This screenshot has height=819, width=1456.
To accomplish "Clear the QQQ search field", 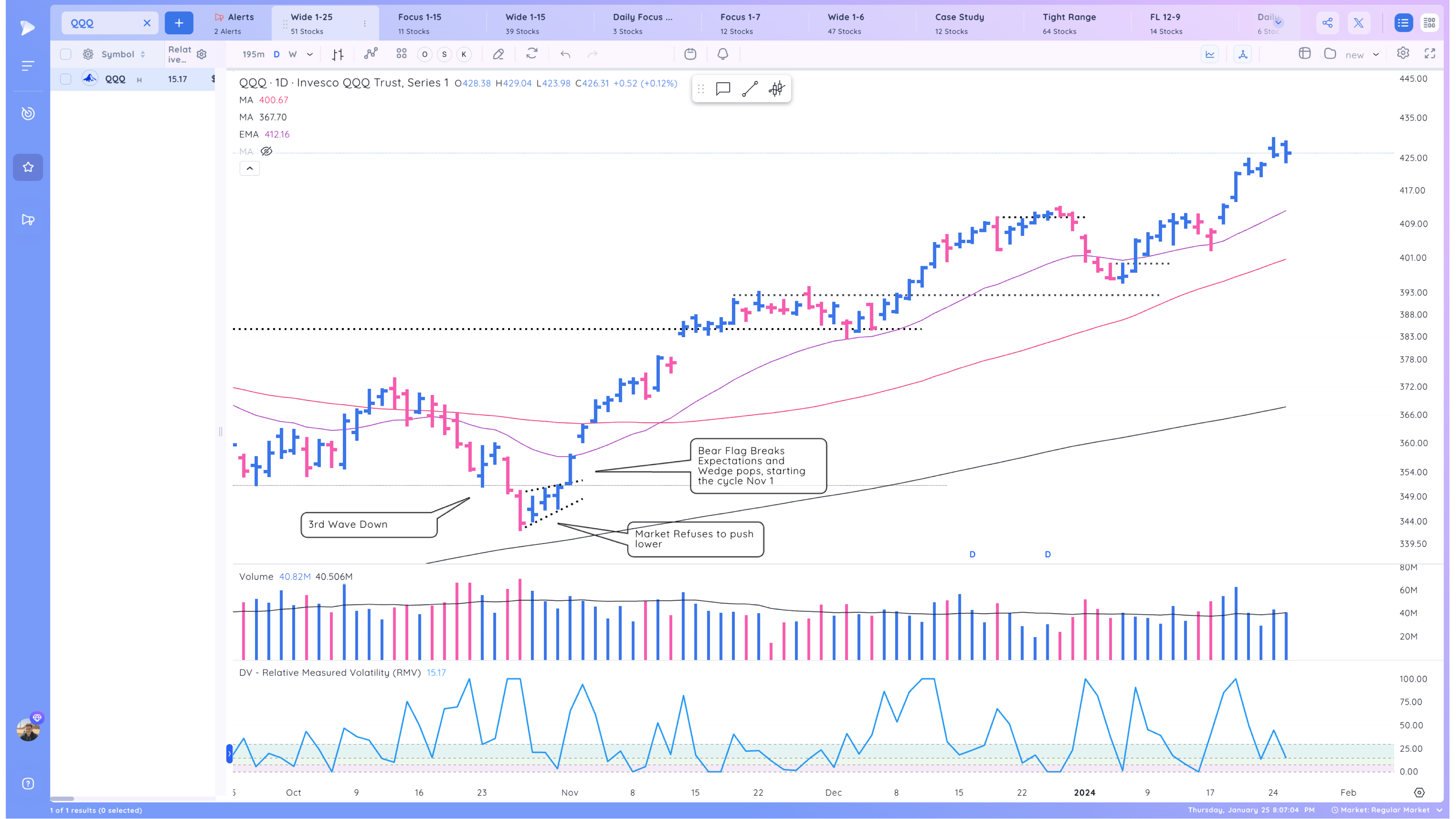I will (x=147, y=23).
